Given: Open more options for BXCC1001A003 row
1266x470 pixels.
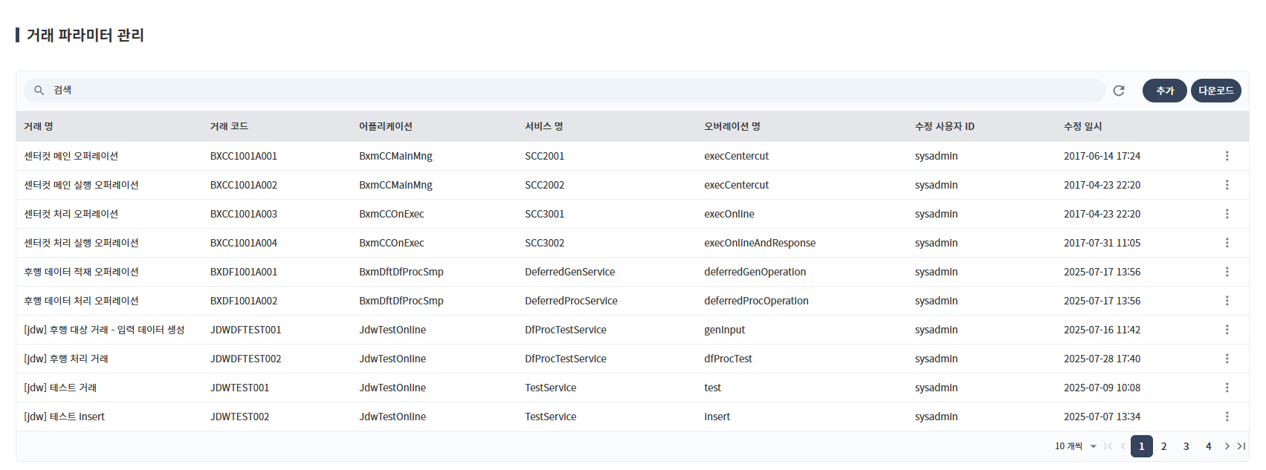Looking at the screenshot, I should [1227, 214].
